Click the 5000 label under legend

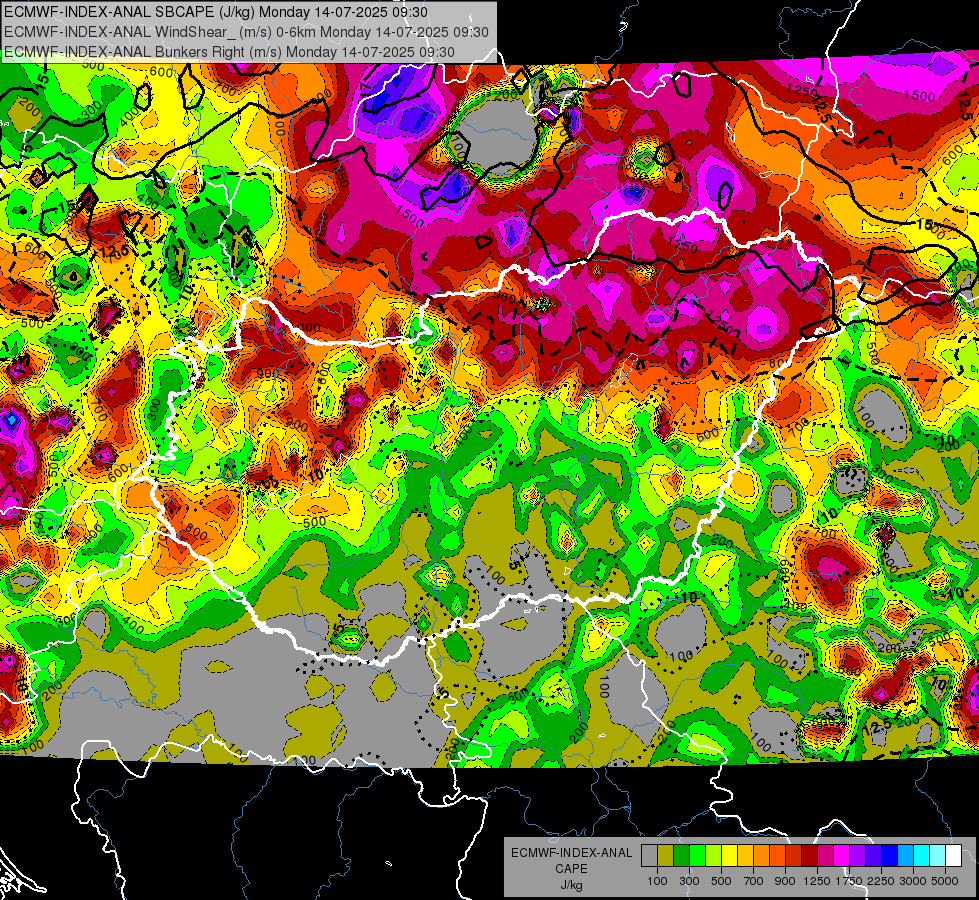tap(945, 881)
